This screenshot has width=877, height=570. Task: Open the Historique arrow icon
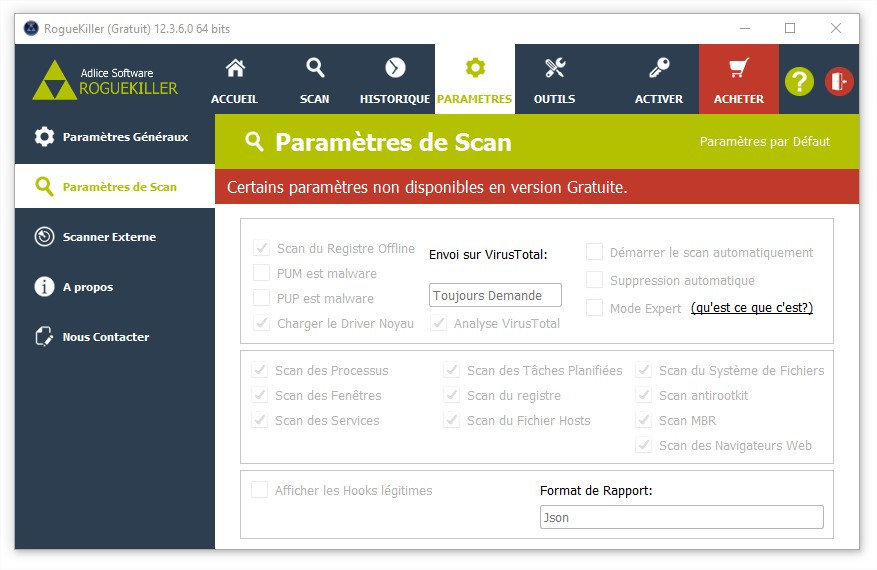coord(395,68)
